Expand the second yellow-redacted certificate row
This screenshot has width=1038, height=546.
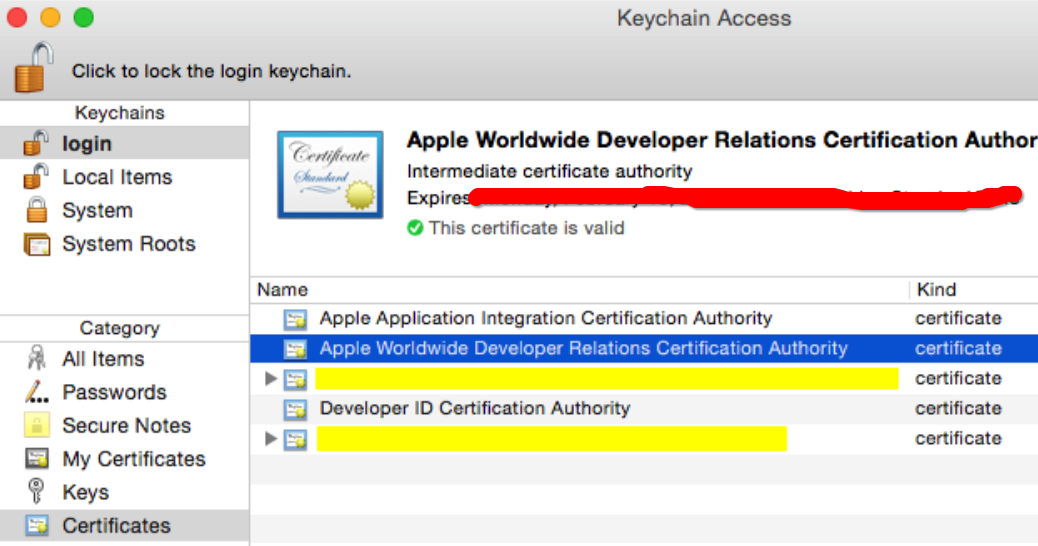pyautogui.click(x=270, y=439)
